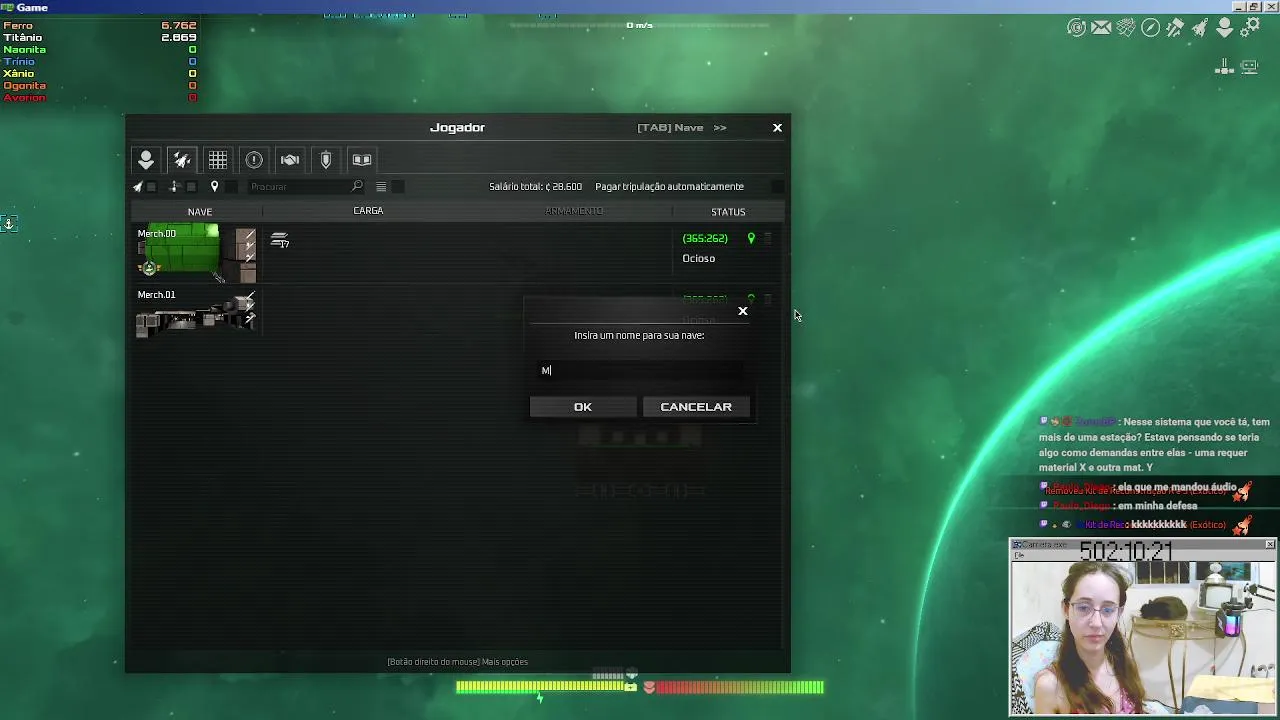Open the open-book encyclopedia tab
This screenshot has height=720, width=1280.
[362, 160]
